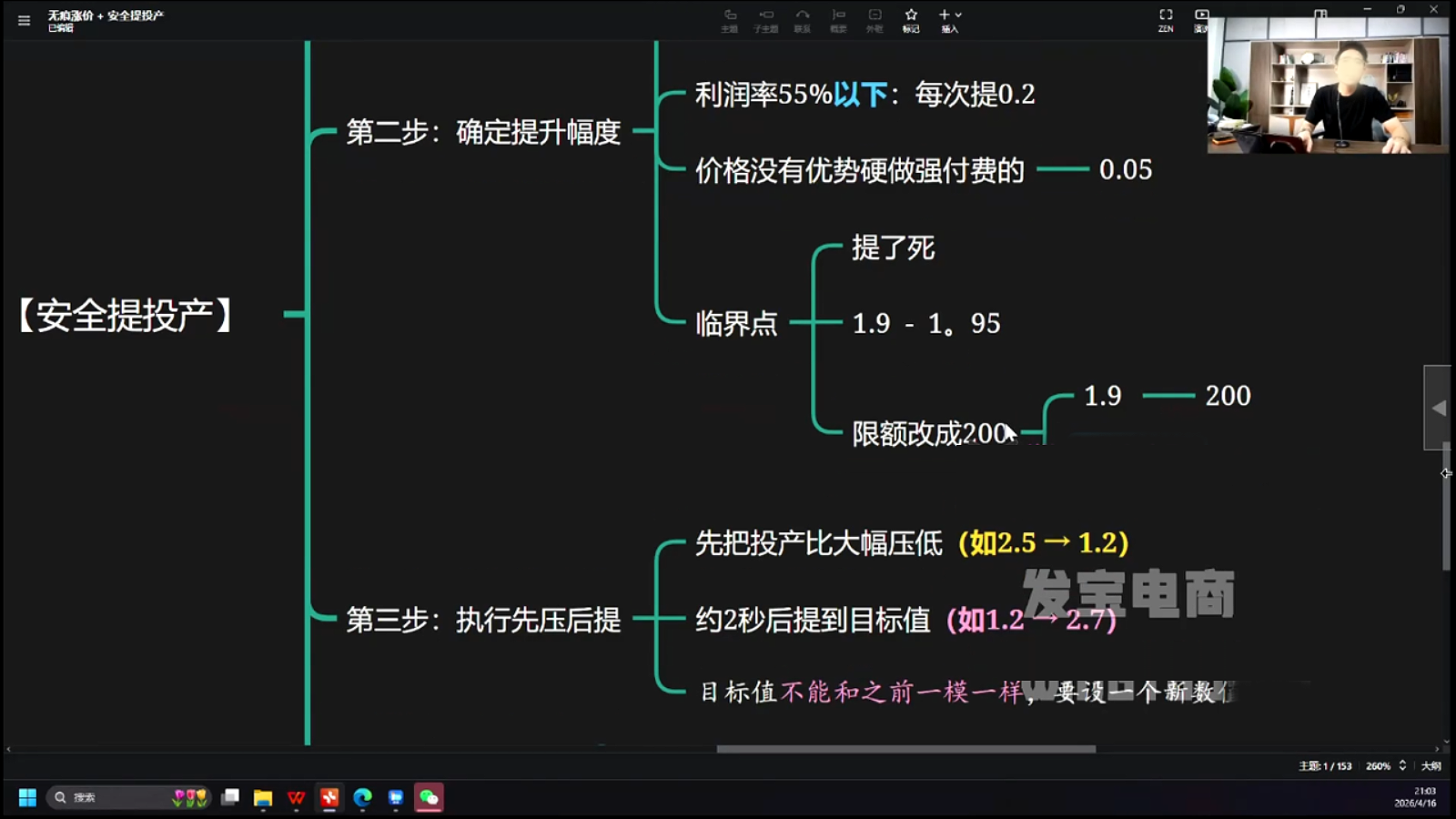Screen dimensions: 1456x819
Task: Create a relationship with 联系 icon
Action: (803, 18)
